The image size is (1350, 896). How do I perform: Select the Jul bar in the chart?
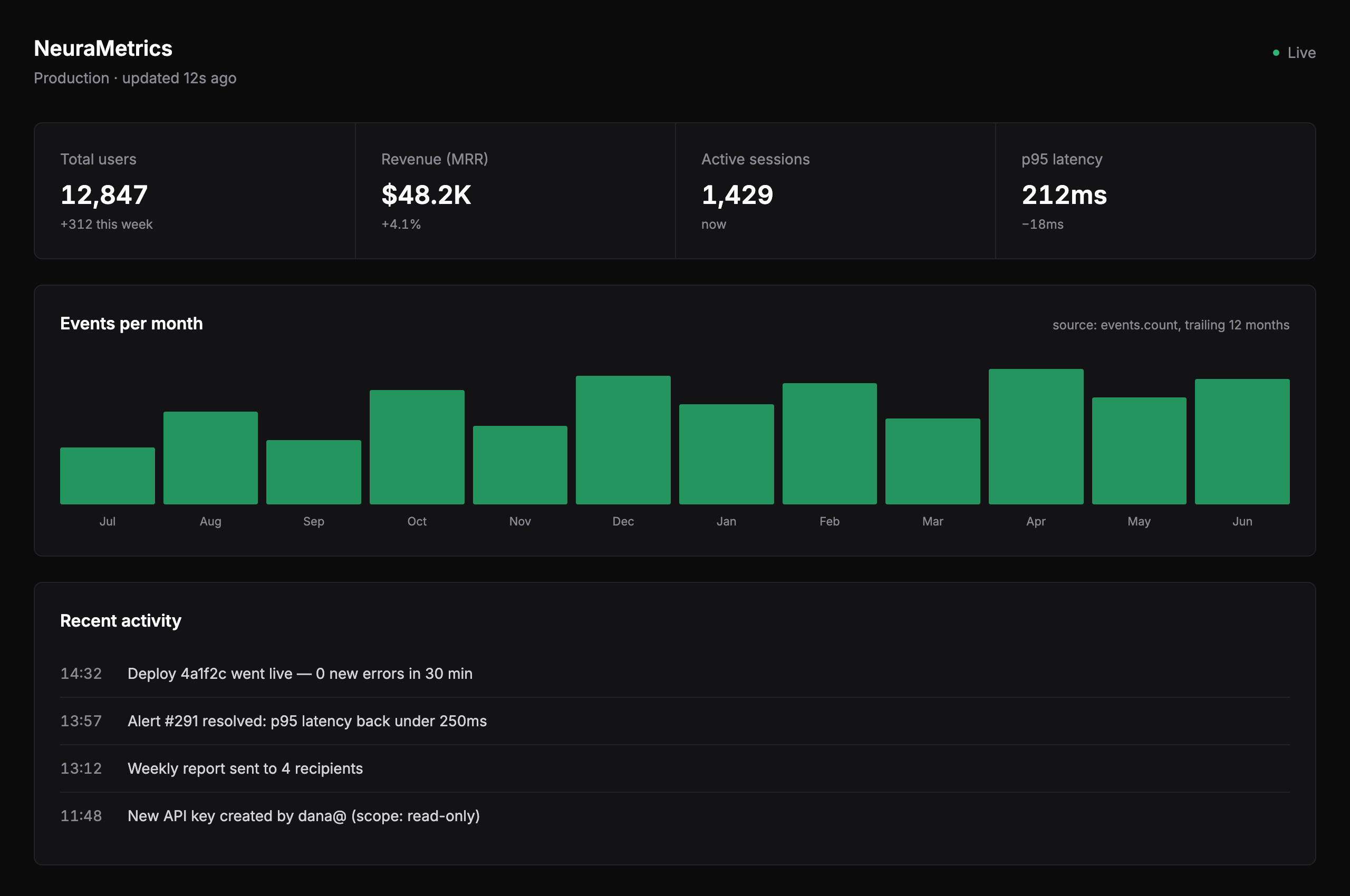point(108,475)
